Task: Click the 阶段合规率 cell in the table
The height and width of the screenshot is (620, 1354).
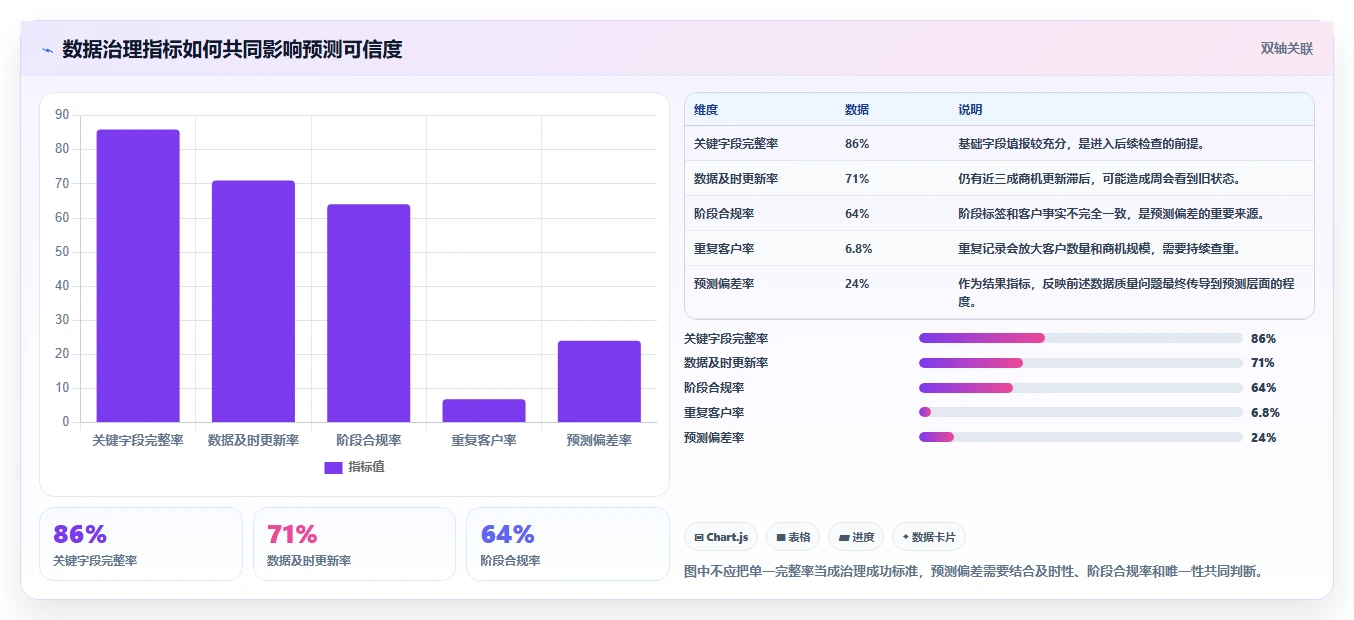Action: point(724,214)
